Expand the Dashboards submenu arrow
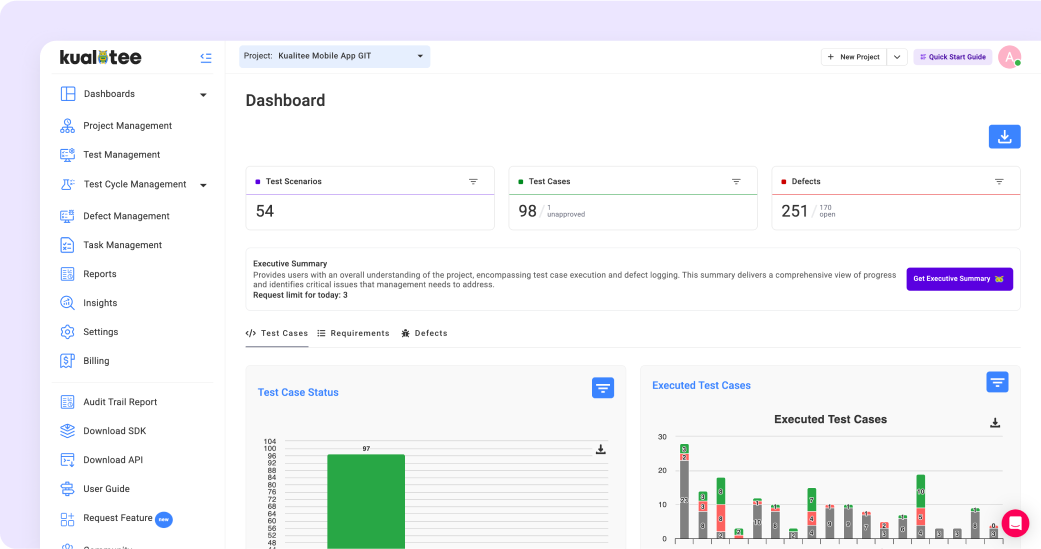 click(203, 95)
